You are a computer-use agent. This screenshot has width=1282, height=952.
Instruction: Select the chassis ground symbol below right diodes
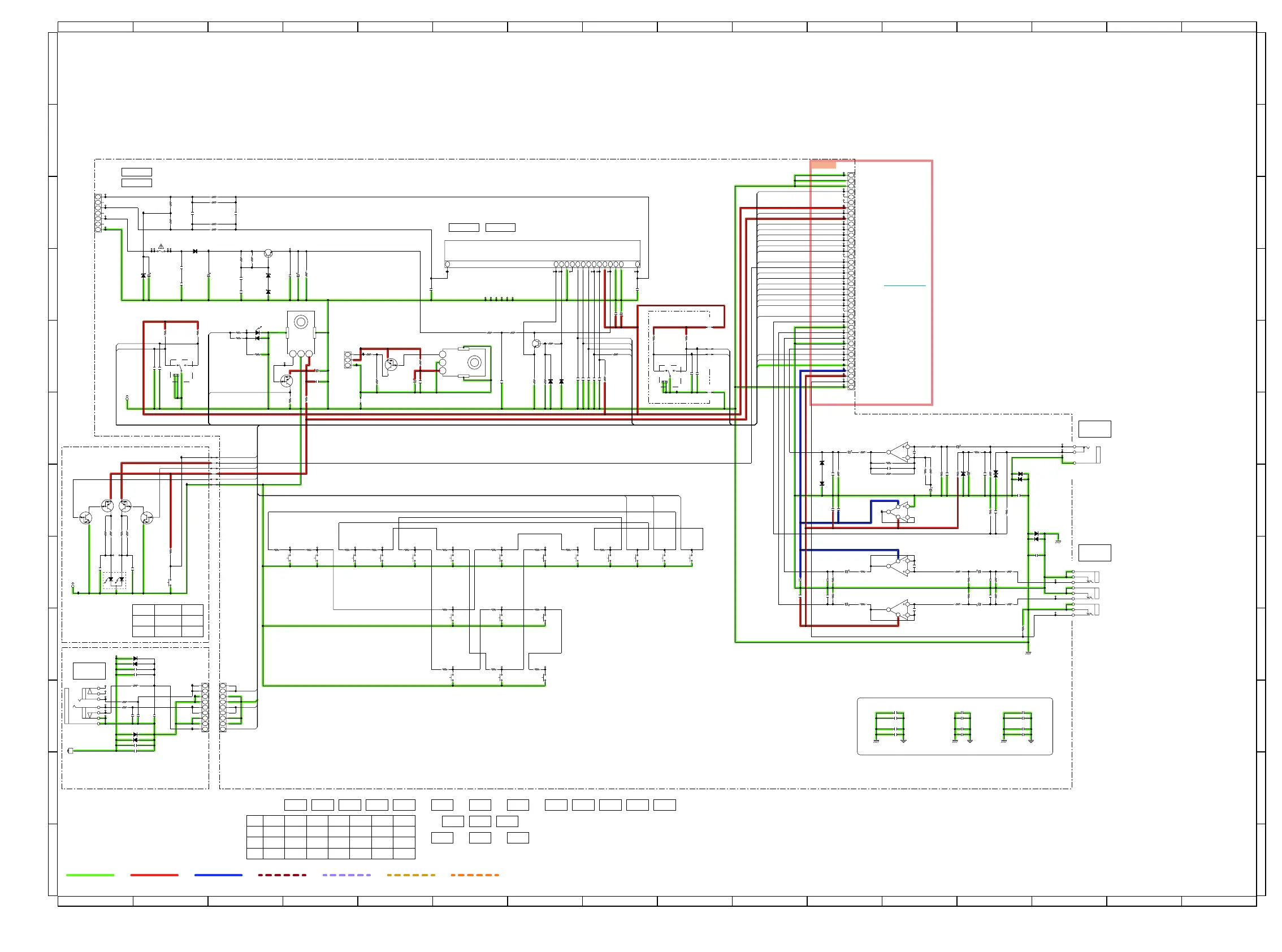pyautogui.click(x=1058, y=542)
